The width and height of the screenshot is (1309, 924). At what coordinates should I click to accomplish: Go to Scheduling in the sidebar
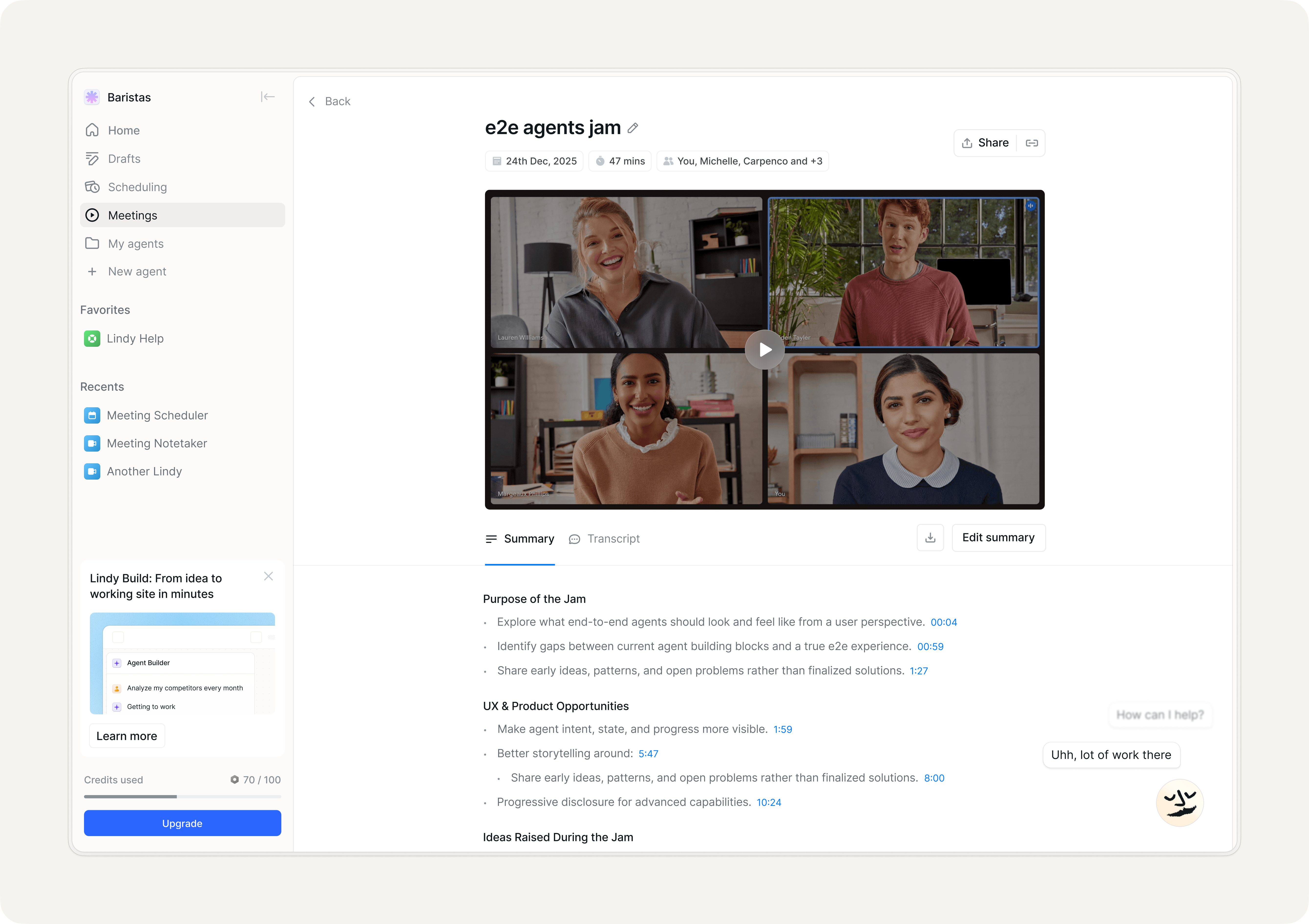point(182,187)
